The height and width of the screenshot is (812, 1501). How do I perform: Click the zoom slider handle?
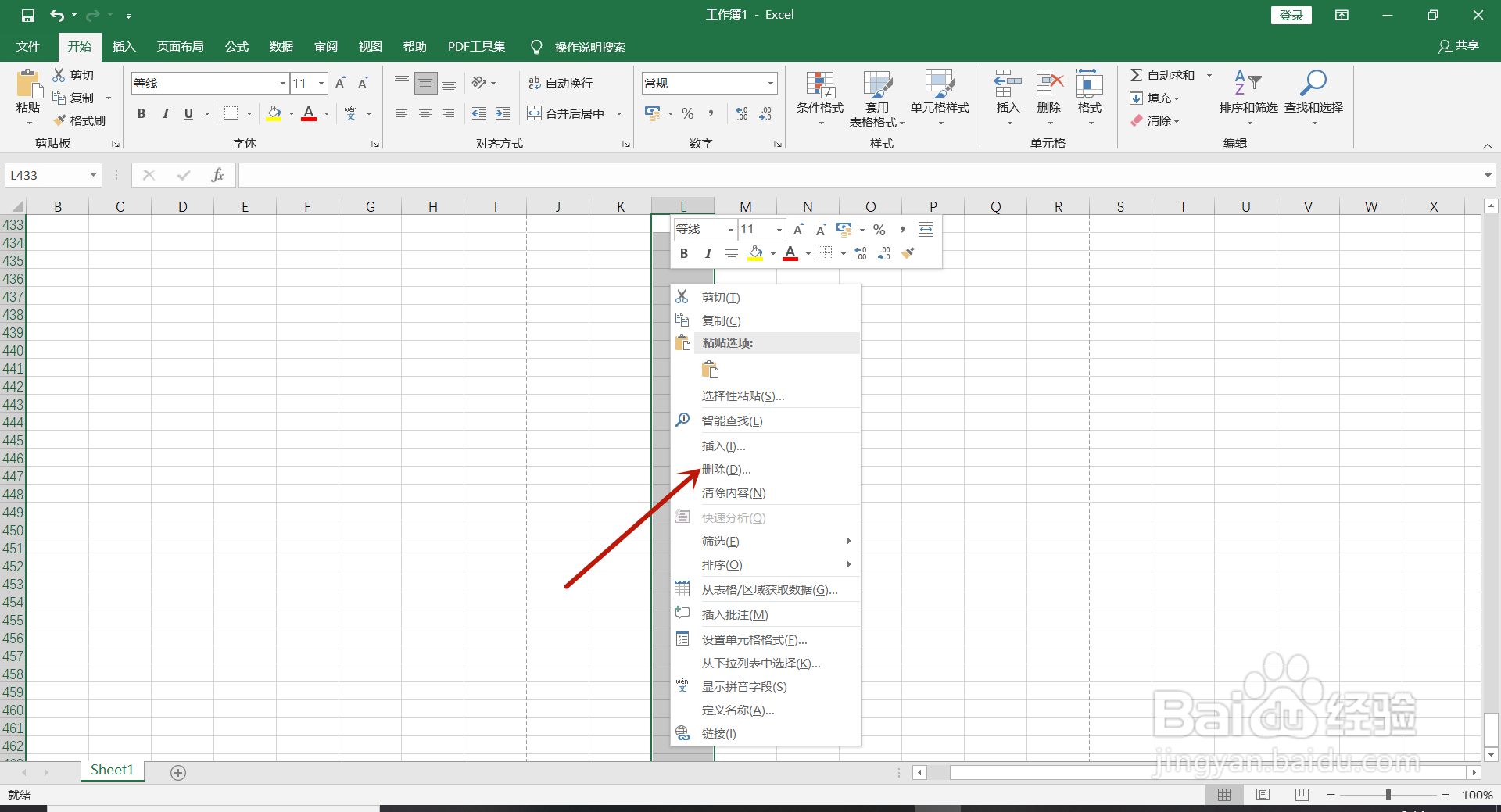coord(1388,795)
